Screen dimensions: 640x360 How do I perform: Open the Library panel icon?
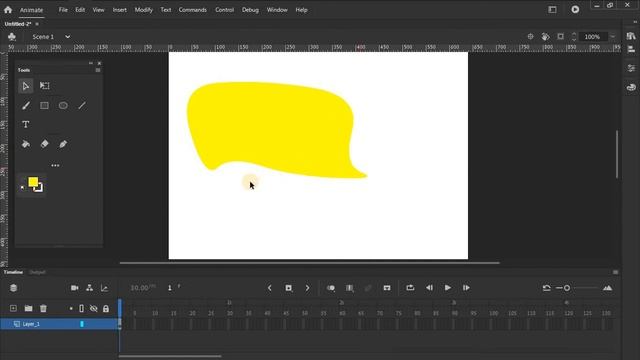point(631,36)
